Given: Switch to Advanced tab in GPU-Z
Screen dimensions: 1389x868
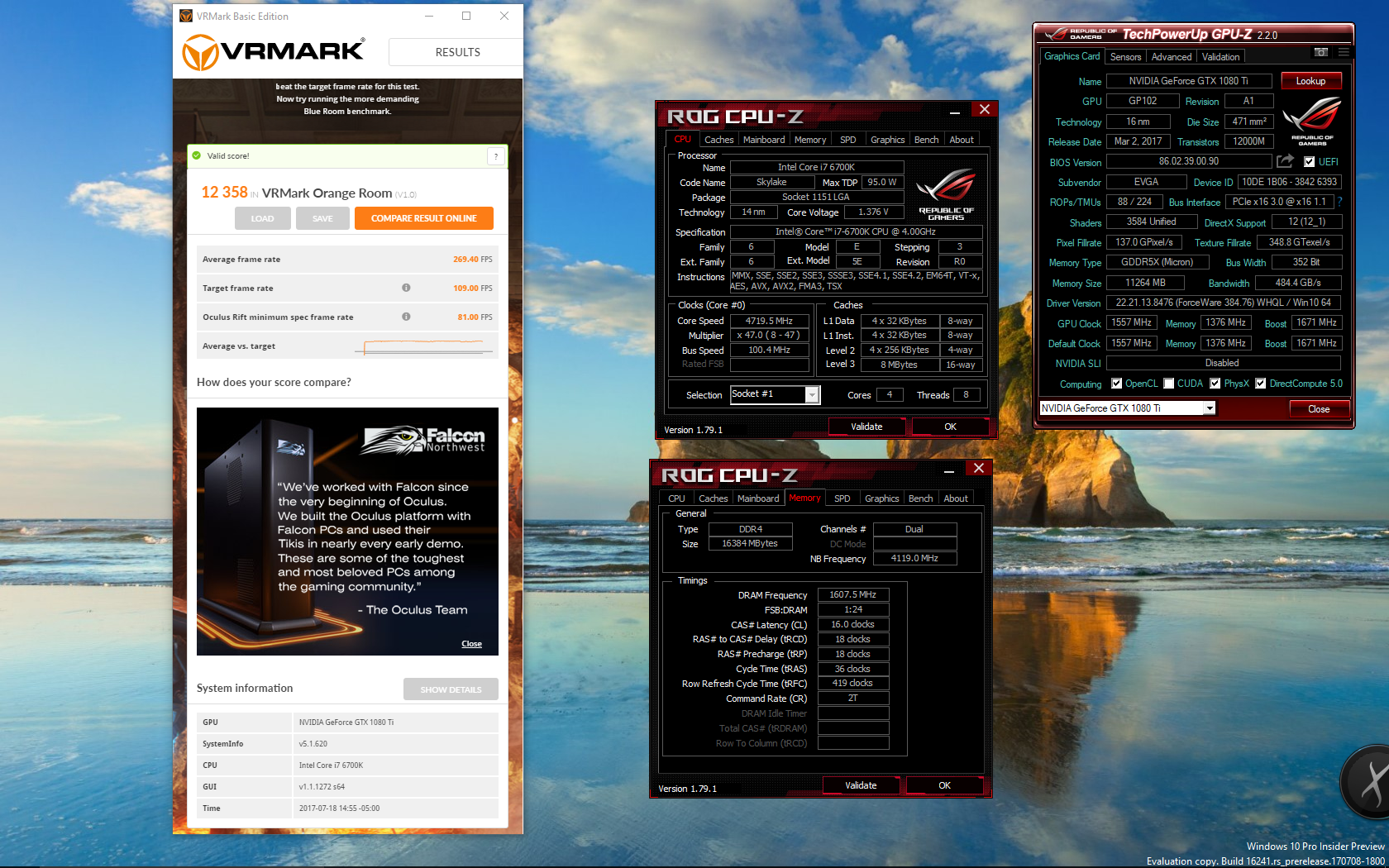Looking at the screenshot, I should coord(1171,57).
